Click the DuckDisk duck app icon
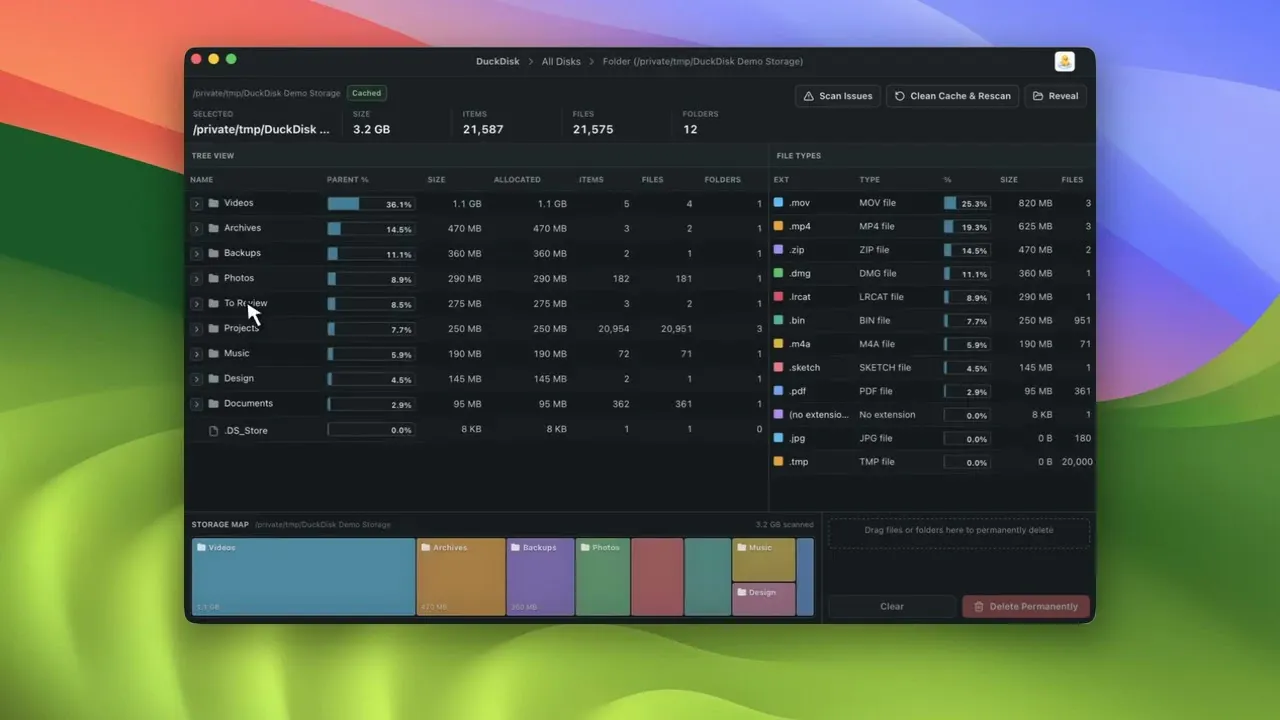This screenshot has width=1280, height=720. coord(1065,61)
